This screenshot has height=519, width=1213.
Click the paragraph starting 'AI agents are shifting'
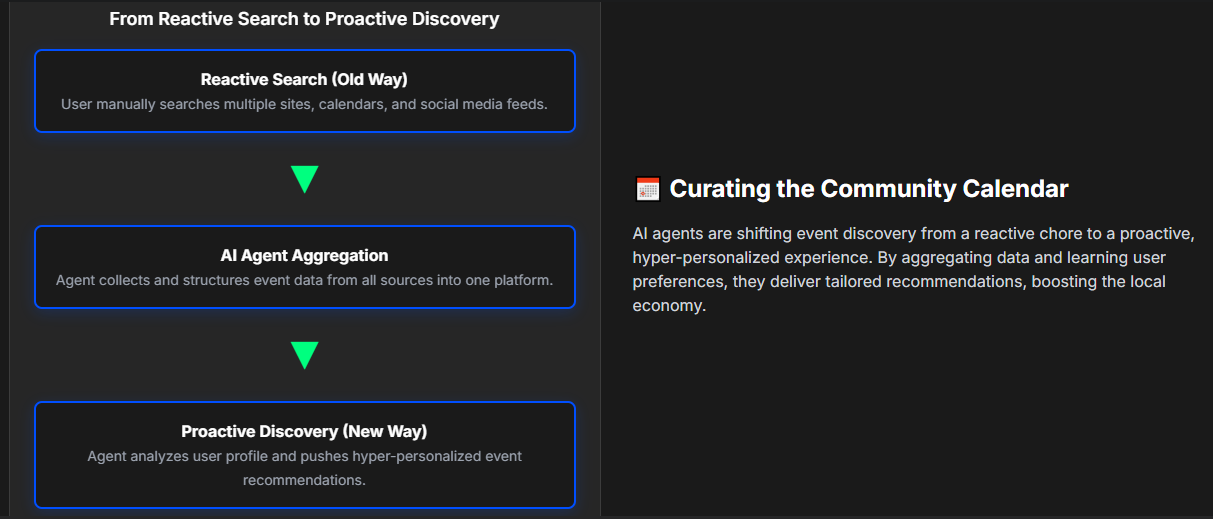click(913, 270)
